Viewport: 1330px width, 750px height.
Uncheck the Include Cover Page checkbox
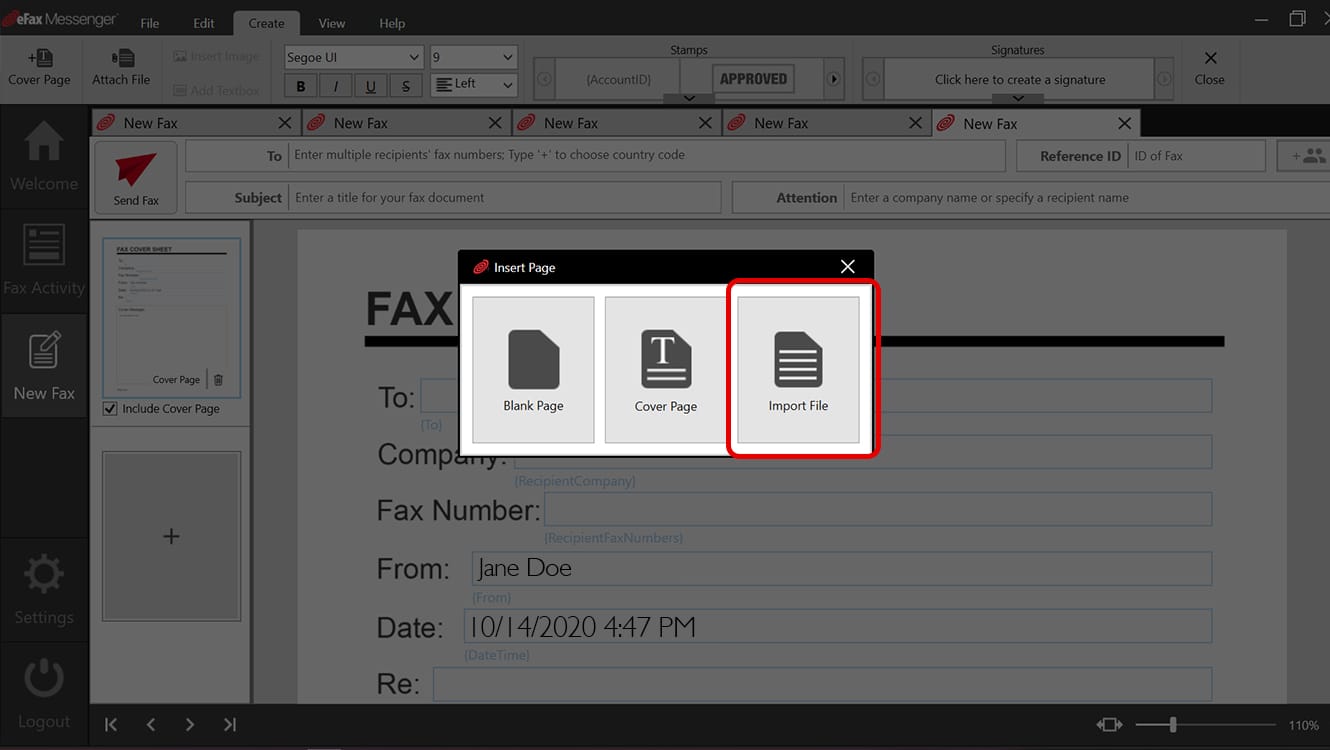click(108, 408)
